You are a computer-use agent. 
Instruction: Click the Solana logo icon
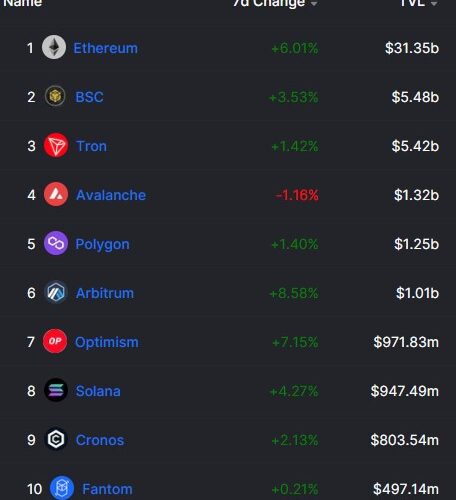pyautogui.click(x=56, y=390)
